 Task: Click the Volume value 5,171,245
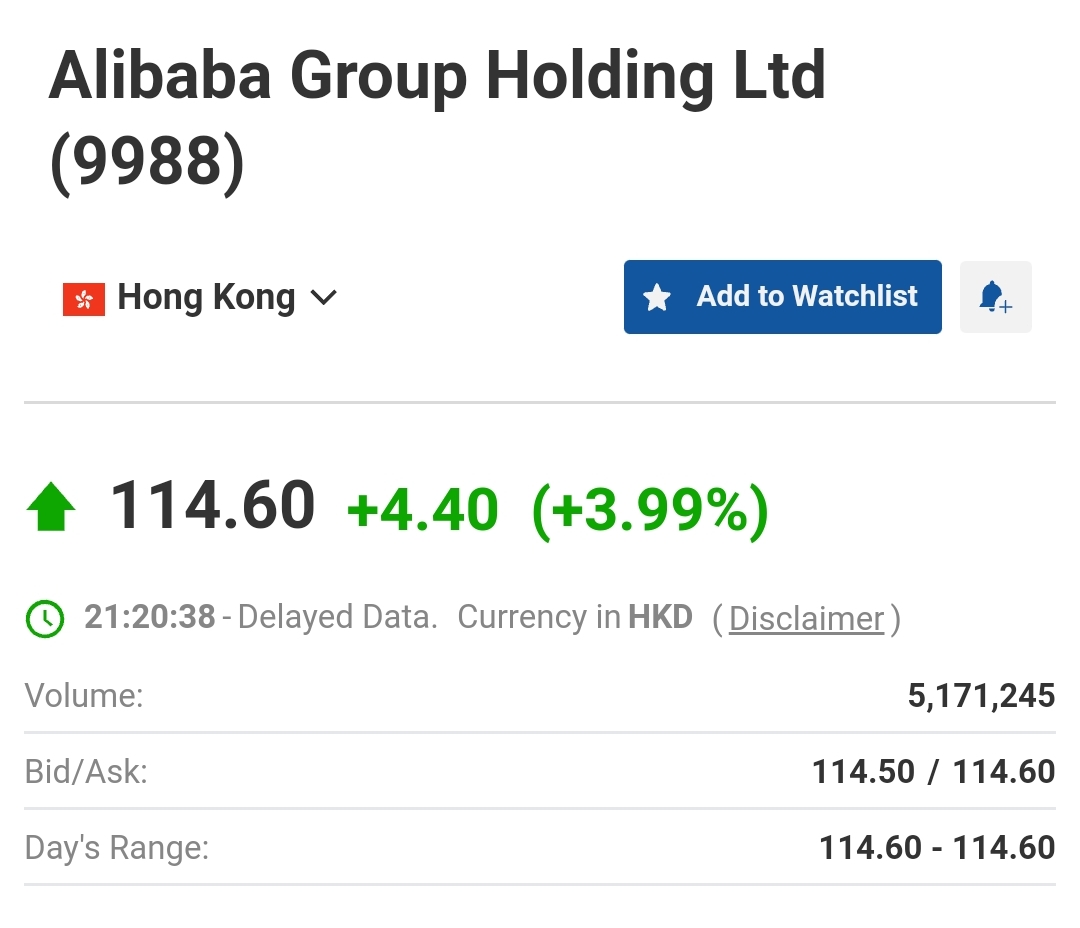coord(981,696)
